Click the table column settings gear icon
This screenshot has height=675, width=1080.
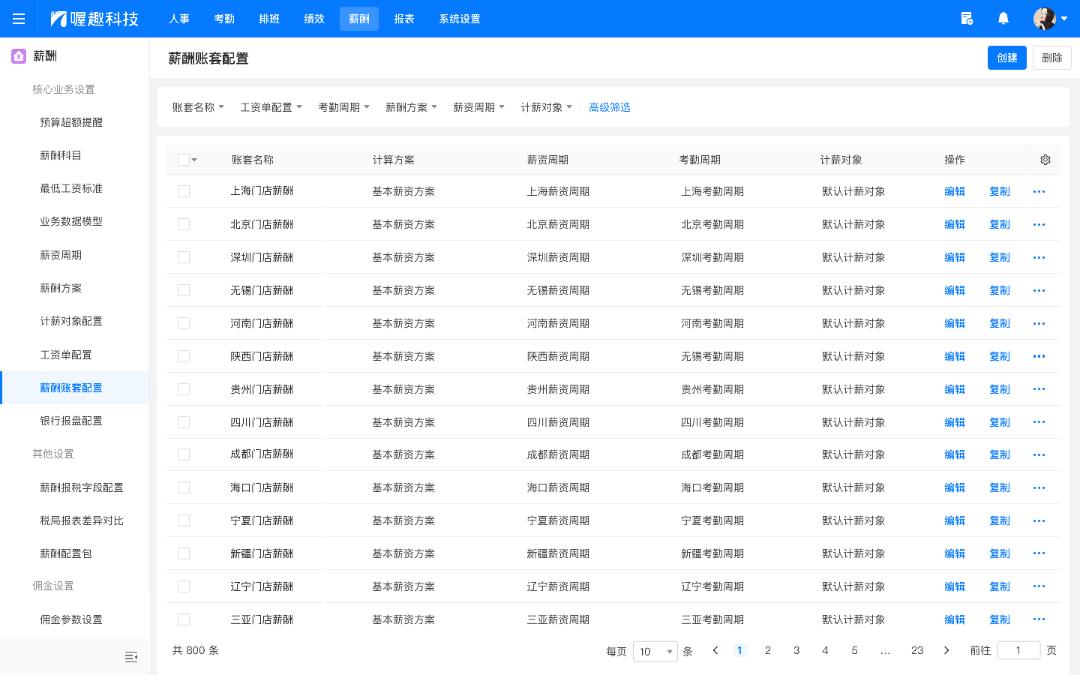coord(1045,160)
